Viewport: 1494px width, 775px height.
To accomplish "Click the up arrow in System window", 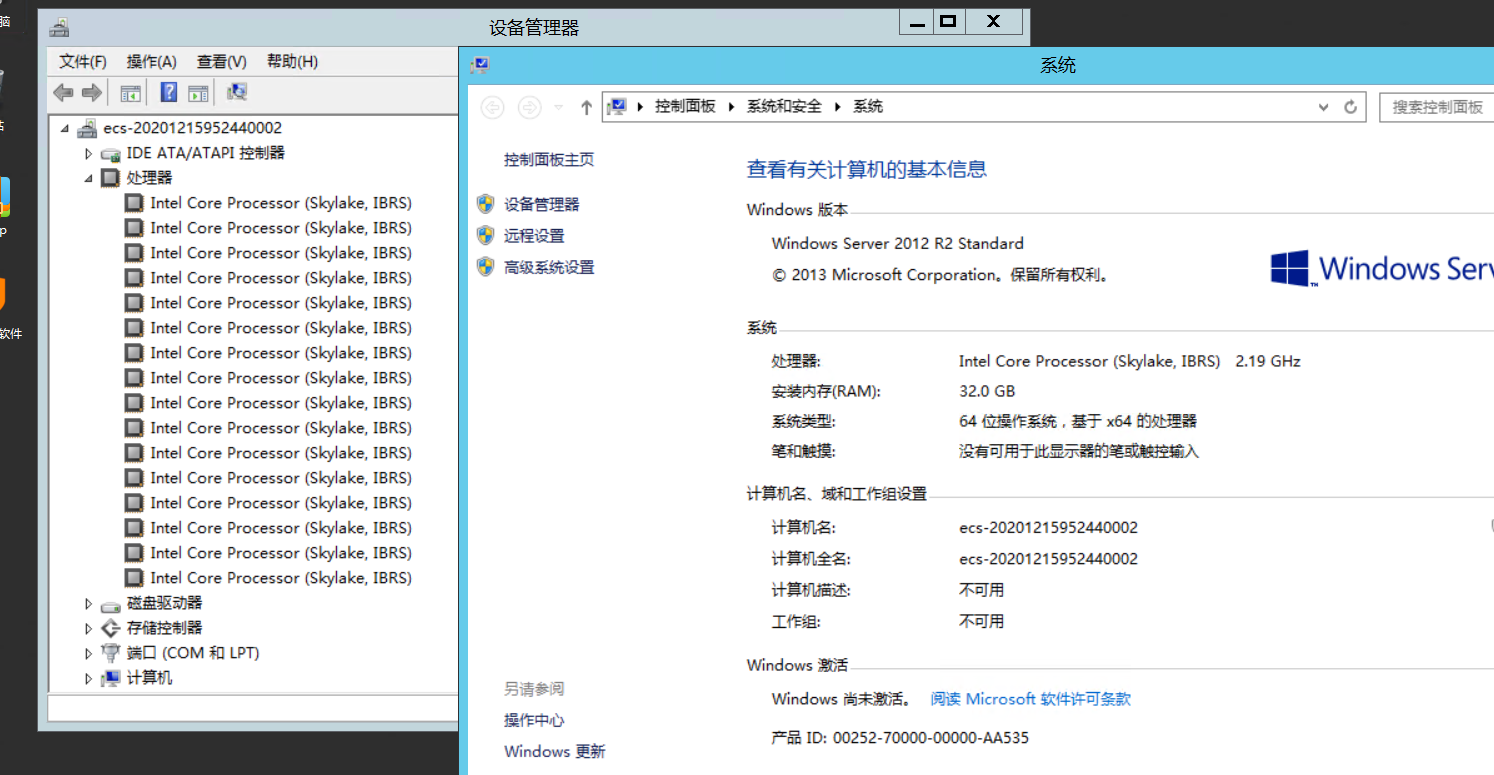I will [x=586, y=107].
